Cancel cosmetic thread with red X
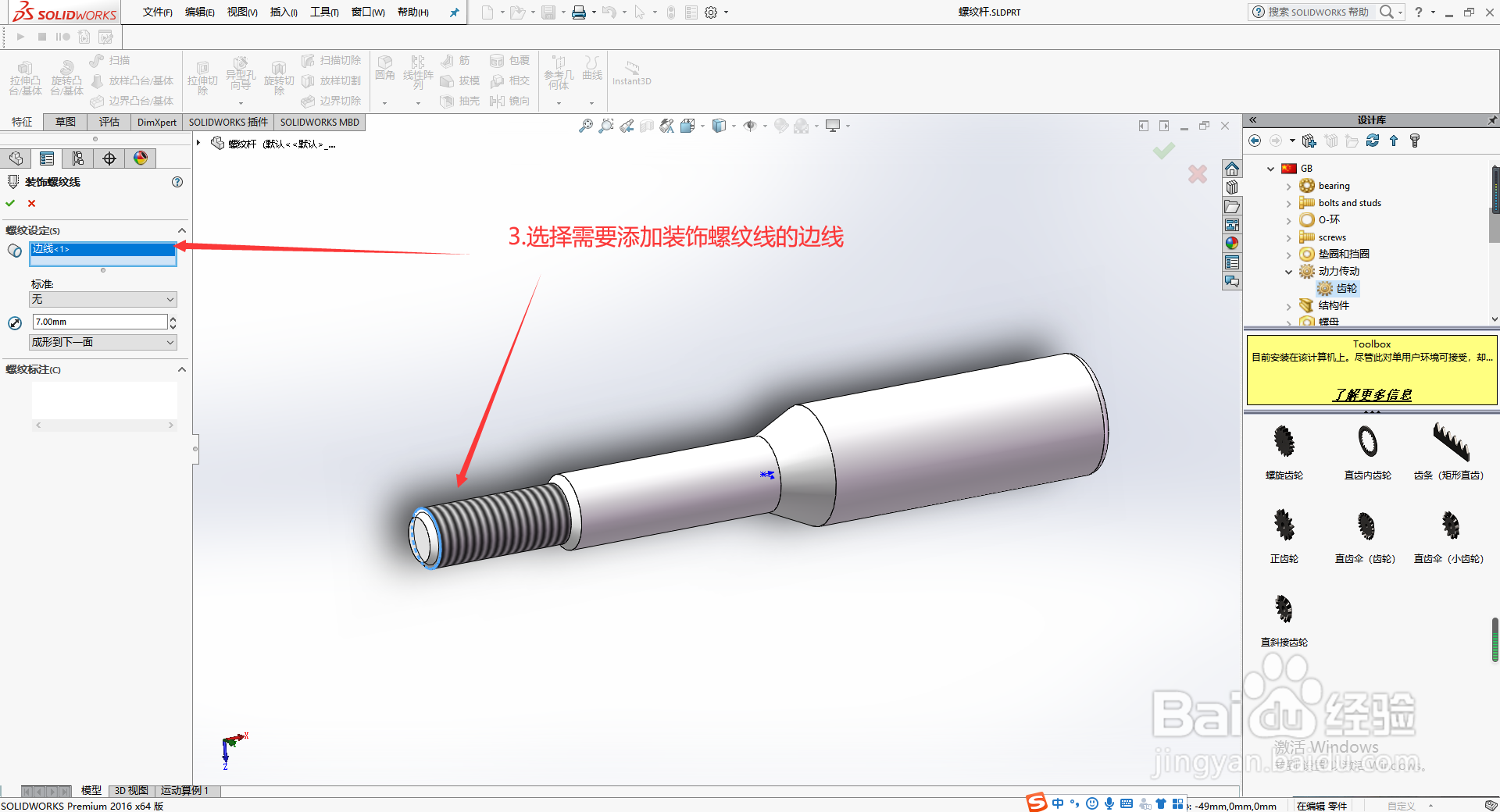Image resolution: width=1500 pixels, height=812 pixels. tap(32, 203)
